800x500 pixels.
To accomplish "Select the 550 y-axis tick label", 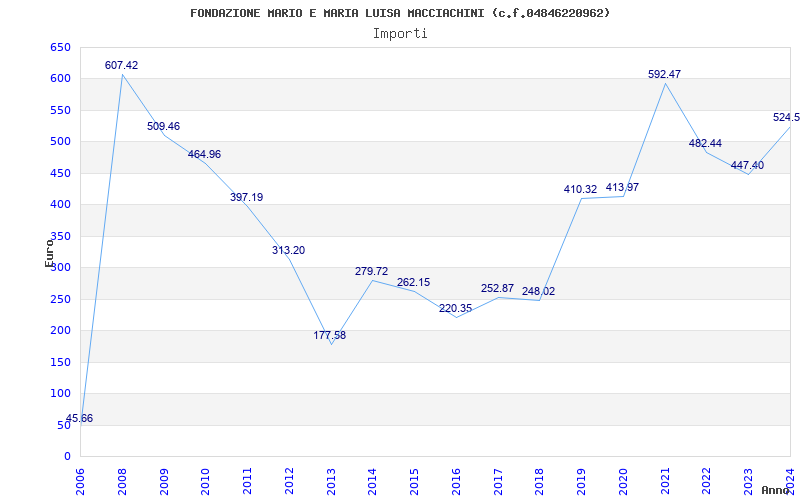I will [60, 110].
